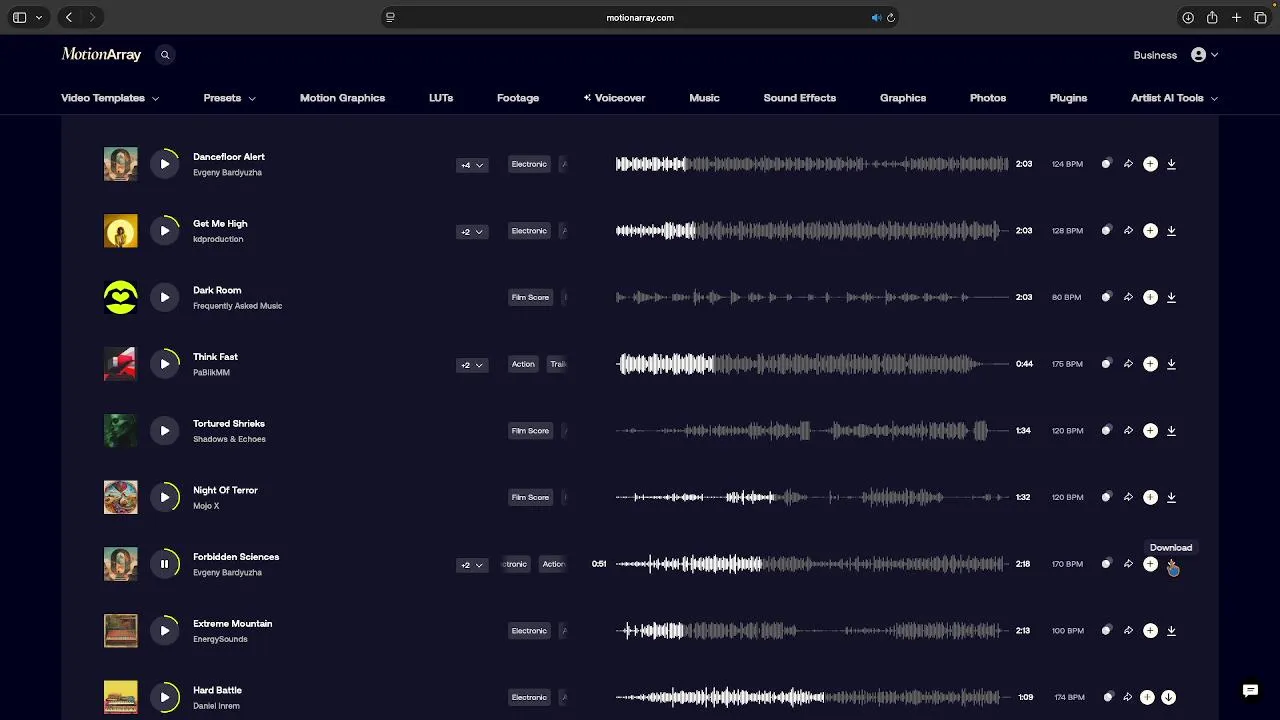Play the Dancefloor Alert track
This screenshot has height=720, width=1280.
[x=165, y=164]
